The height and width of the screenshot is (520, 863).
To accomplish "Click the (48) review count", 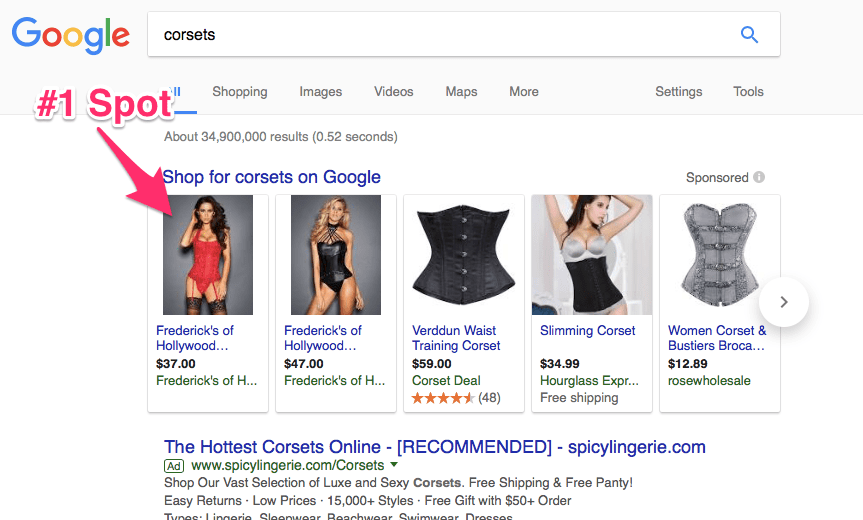I will click(x=489, y=398).
